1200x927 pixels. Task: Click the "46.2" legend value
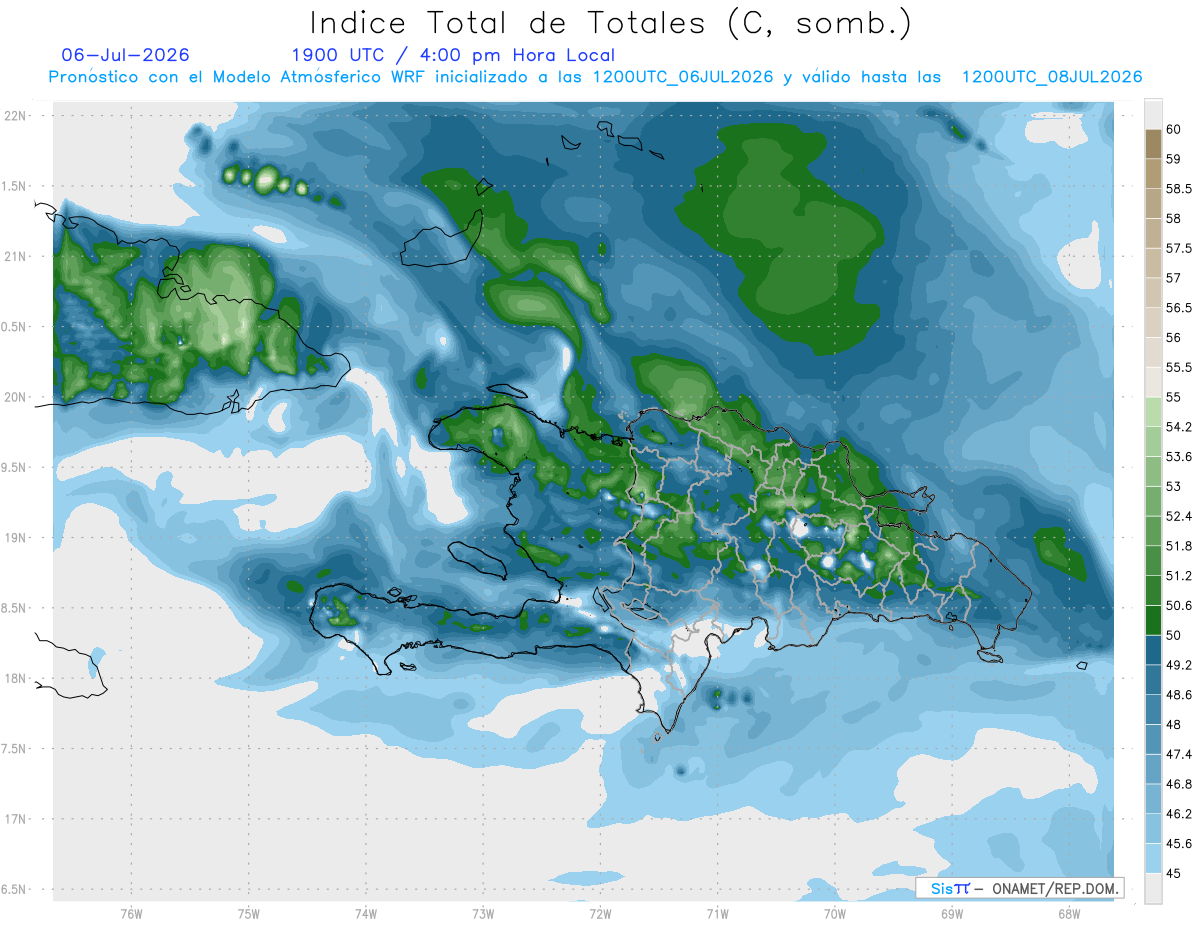[x=1178, y=814]
